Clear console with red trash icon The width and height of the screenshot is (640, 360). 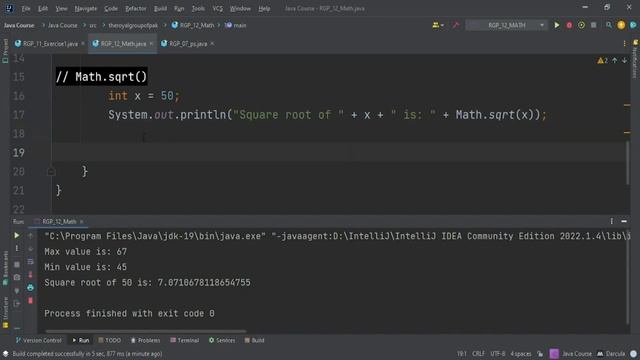(x=30, y=301)
